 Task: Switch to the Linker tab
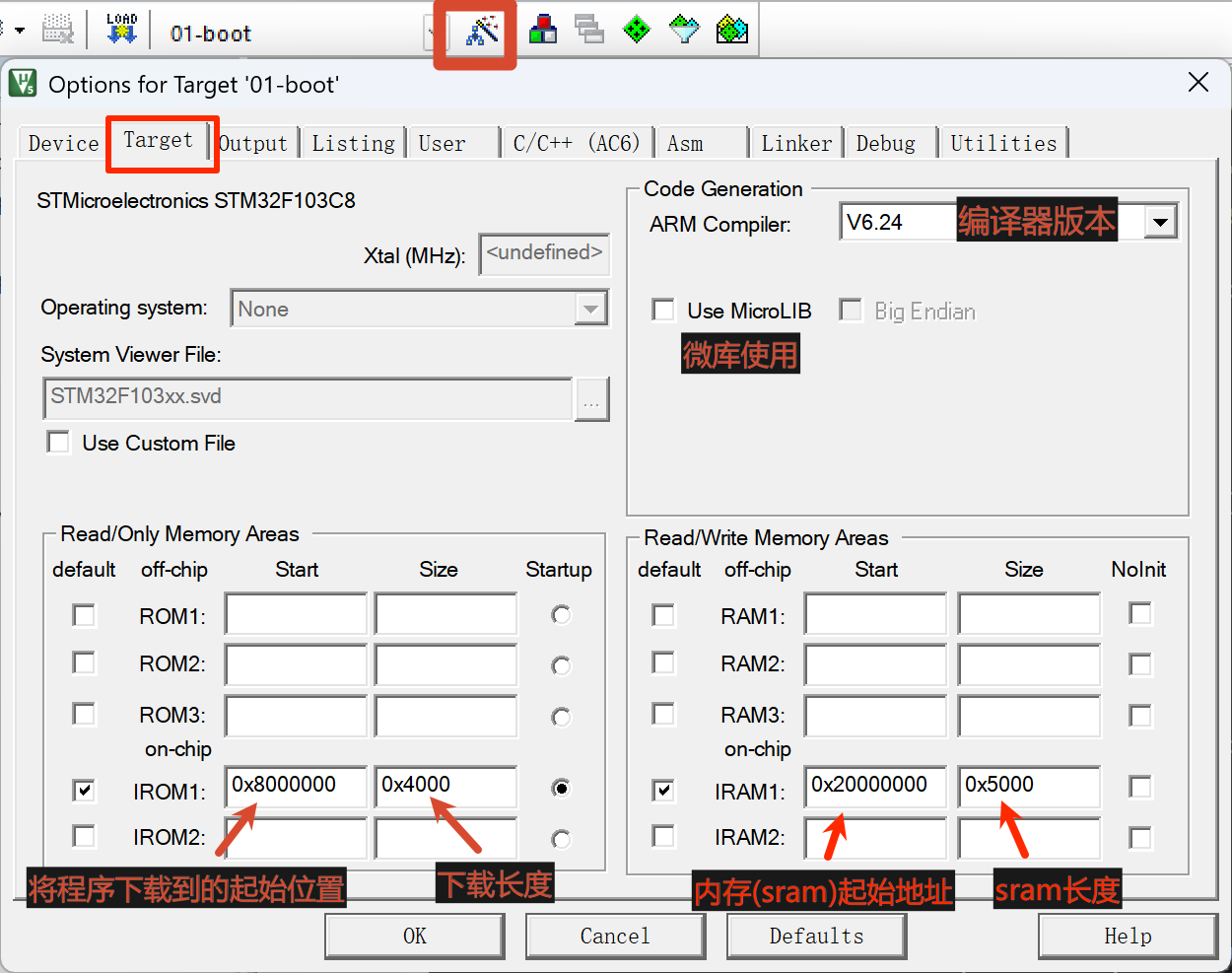click(796, 143)
